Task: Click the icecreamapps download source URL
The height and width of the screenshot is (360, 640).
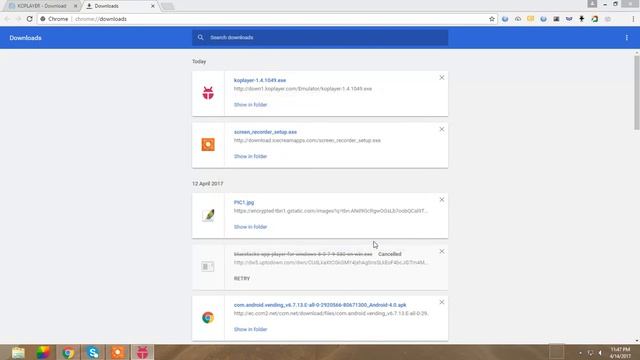Action: [x=307, y=140]
